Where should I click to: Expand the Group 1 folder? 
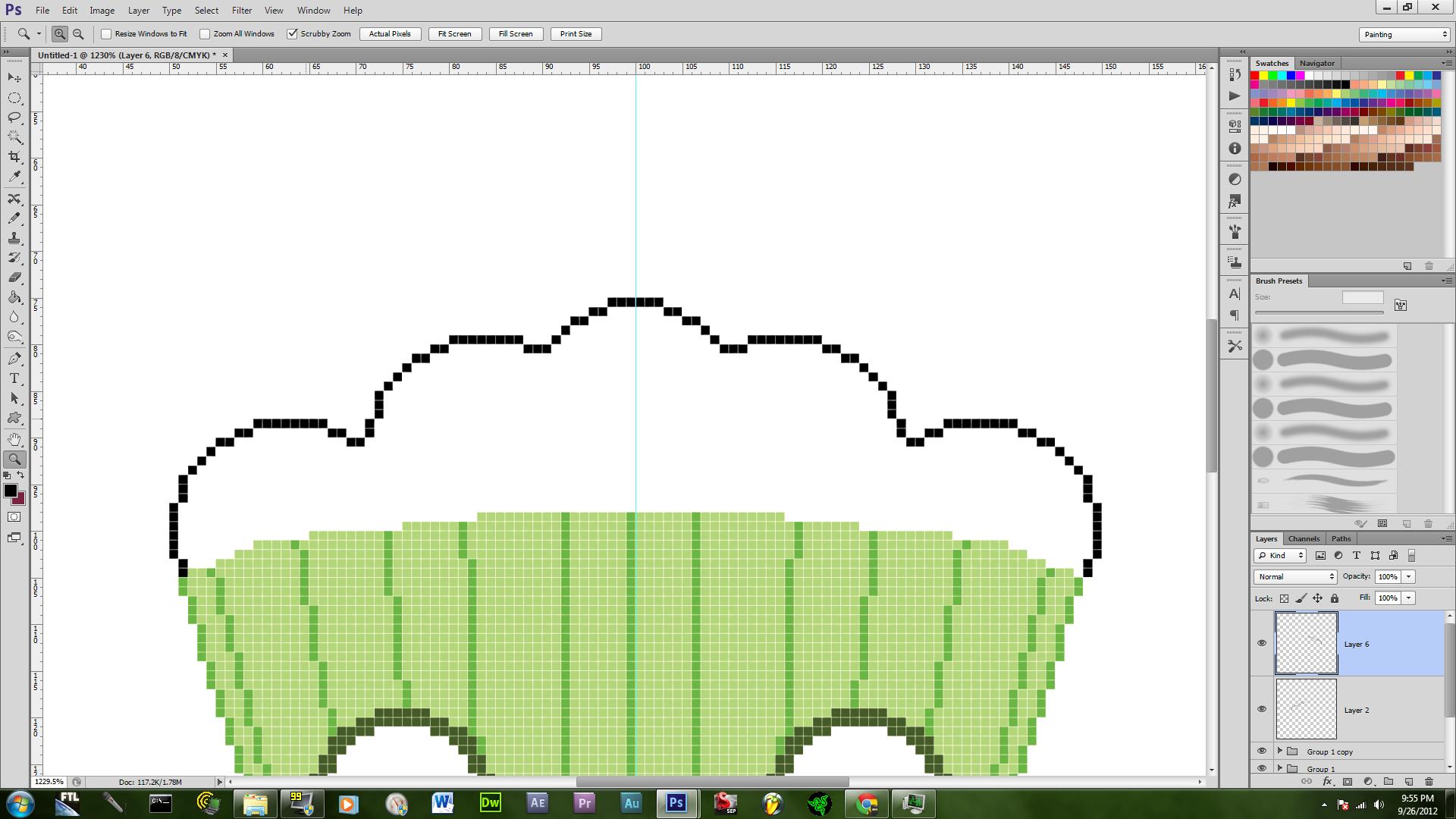[1280, 768]
